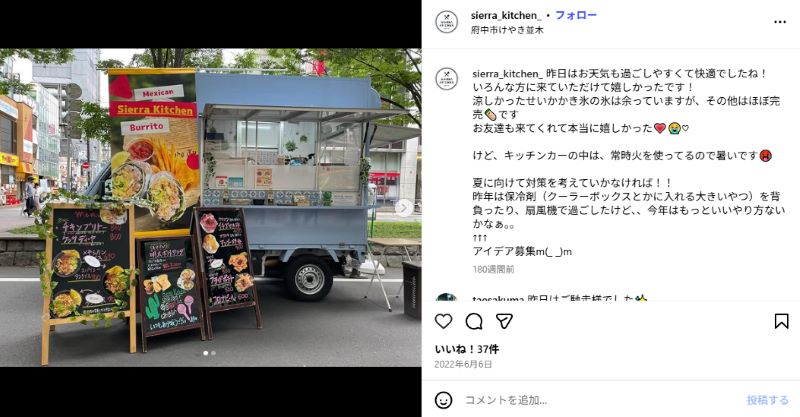Open taesakuma commenter avatar
This screenshot has width=800, height=417.
tap(446, 298)
